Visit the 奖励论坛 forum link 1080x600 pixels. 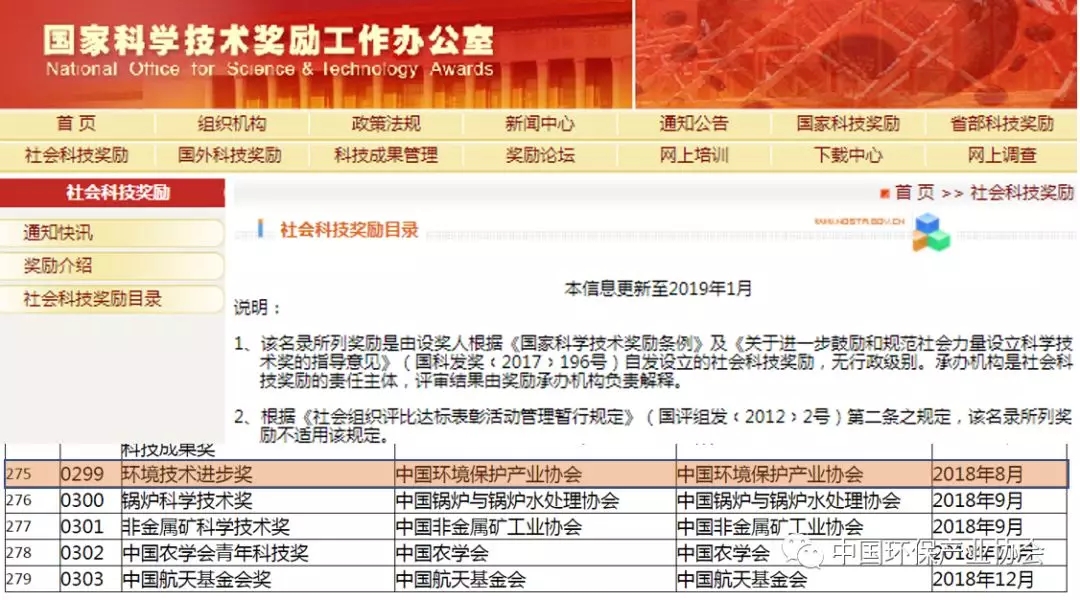tap(540, 155)
